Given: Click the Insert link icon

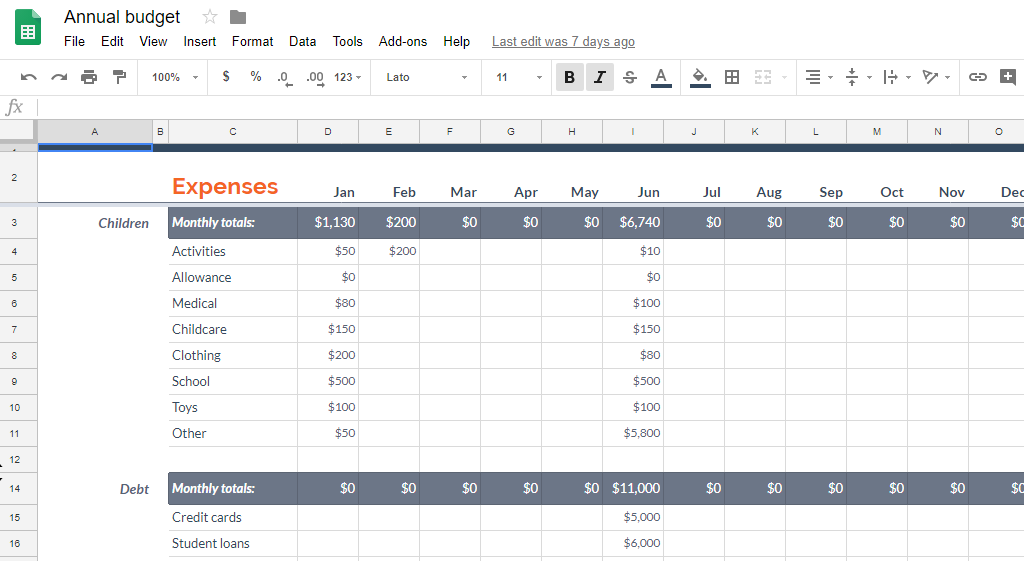Looking at the screenshot, I should coord(978,77).
